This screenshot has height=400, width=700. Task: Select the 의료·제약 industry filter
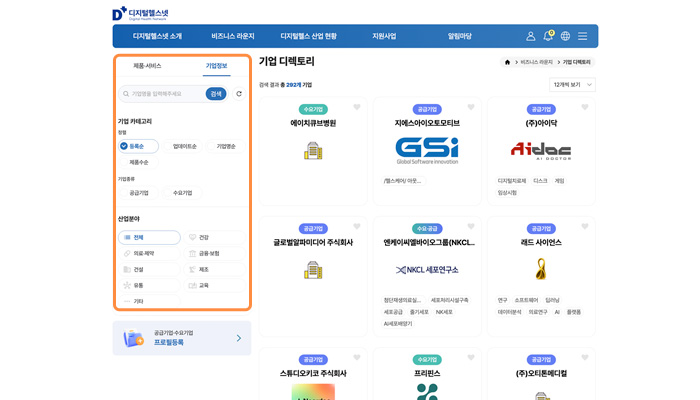[x=149, y=254]
